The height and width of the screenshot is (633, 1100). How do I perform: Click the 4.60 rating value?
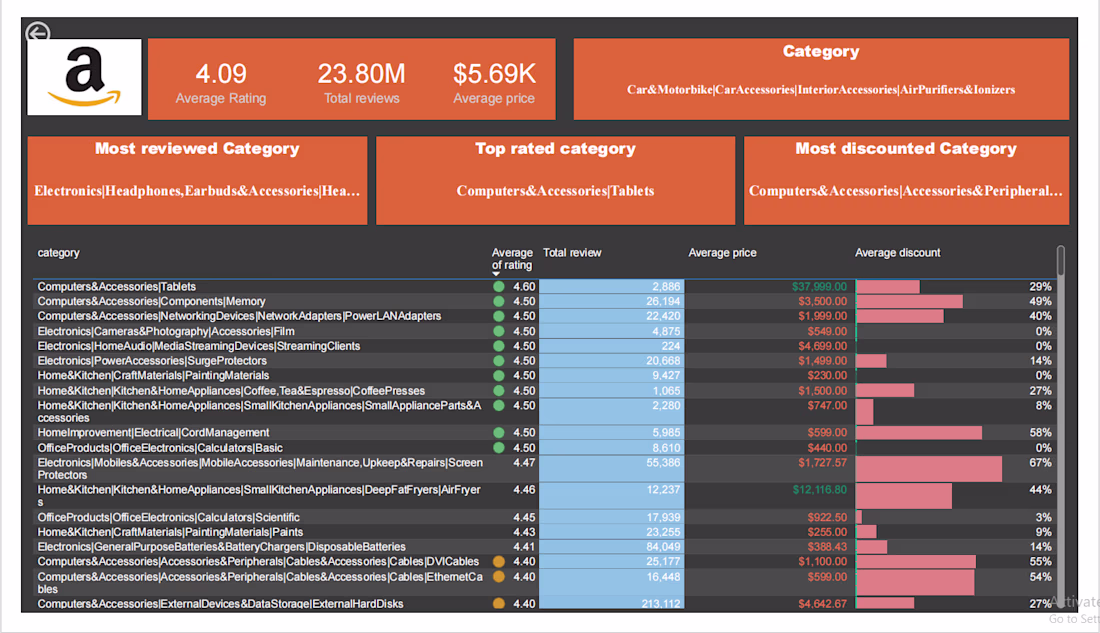pos(523,286)
